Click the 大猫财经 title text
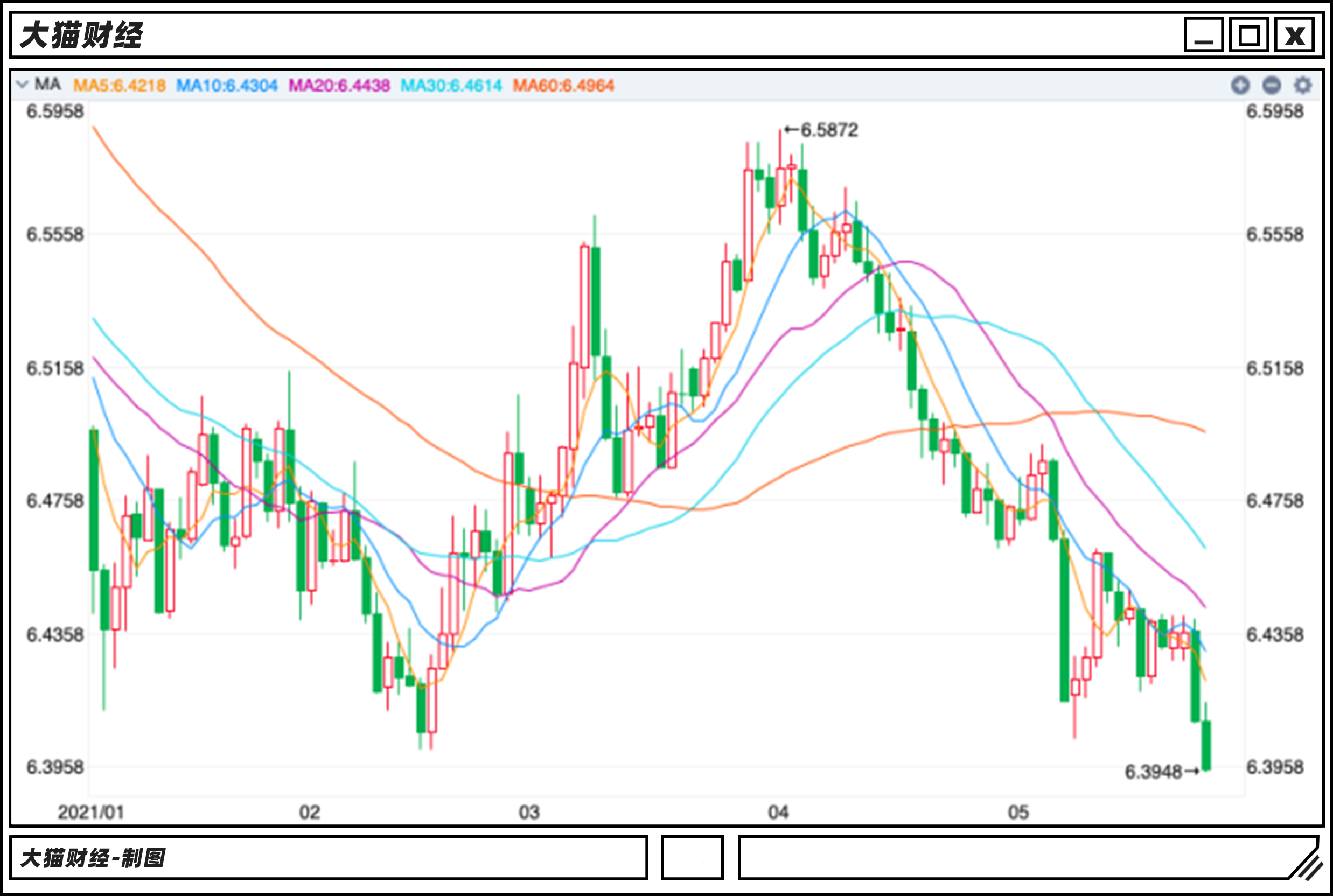Viewport: 1333px width, 896px height. [x=81, y=36]
